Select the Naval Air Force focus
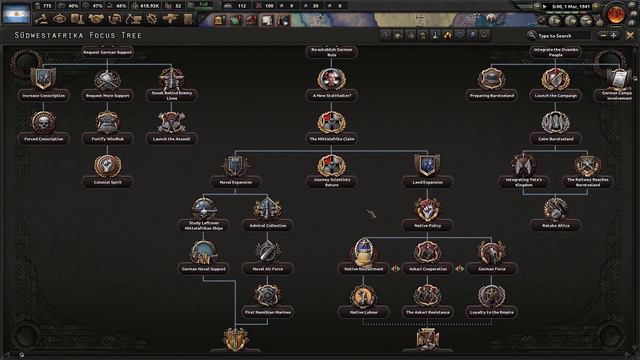 pyautogui.click(x=267, y=257)
